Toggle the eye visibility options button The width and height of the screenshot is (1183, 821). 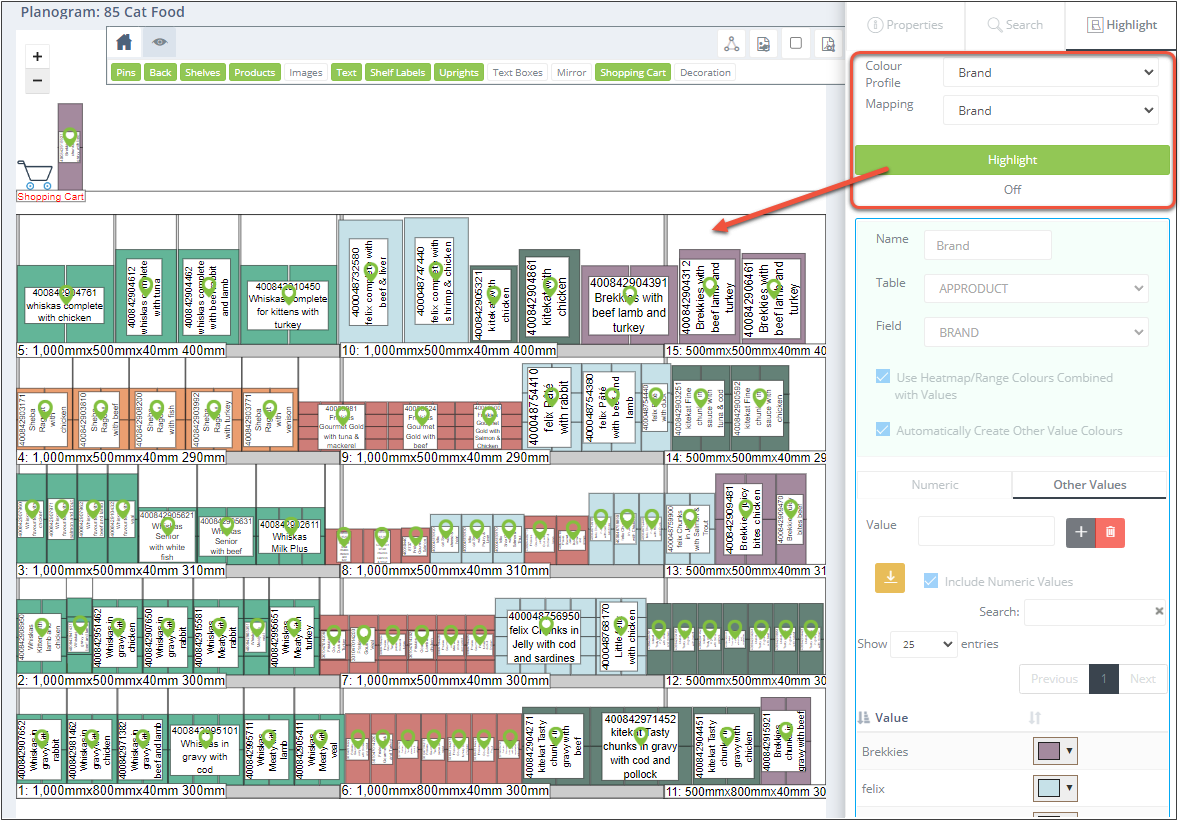coord(160,42)
